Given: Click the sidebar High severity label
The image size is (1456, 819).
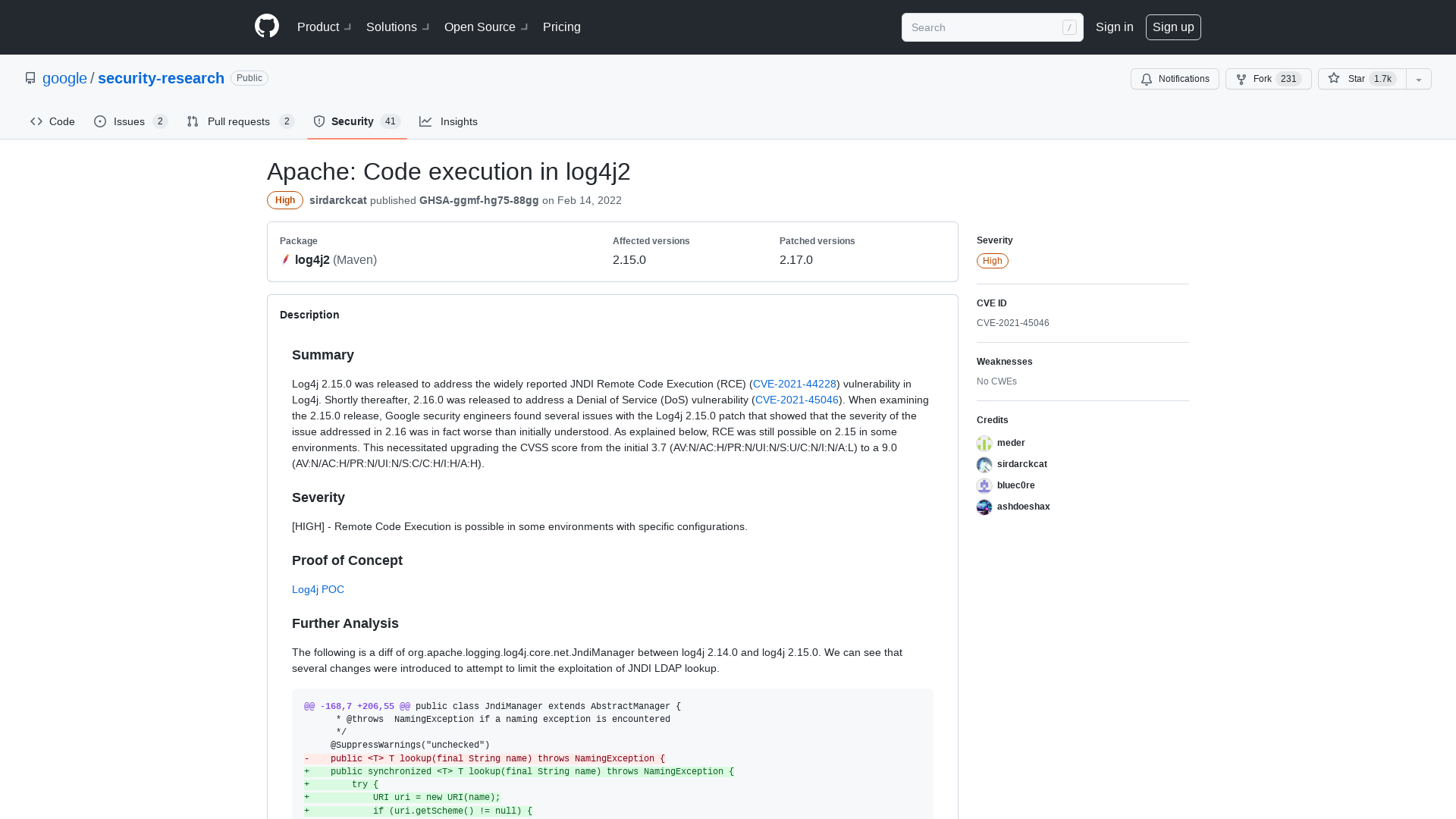Looking at the screenshot, I should (993, 261).
